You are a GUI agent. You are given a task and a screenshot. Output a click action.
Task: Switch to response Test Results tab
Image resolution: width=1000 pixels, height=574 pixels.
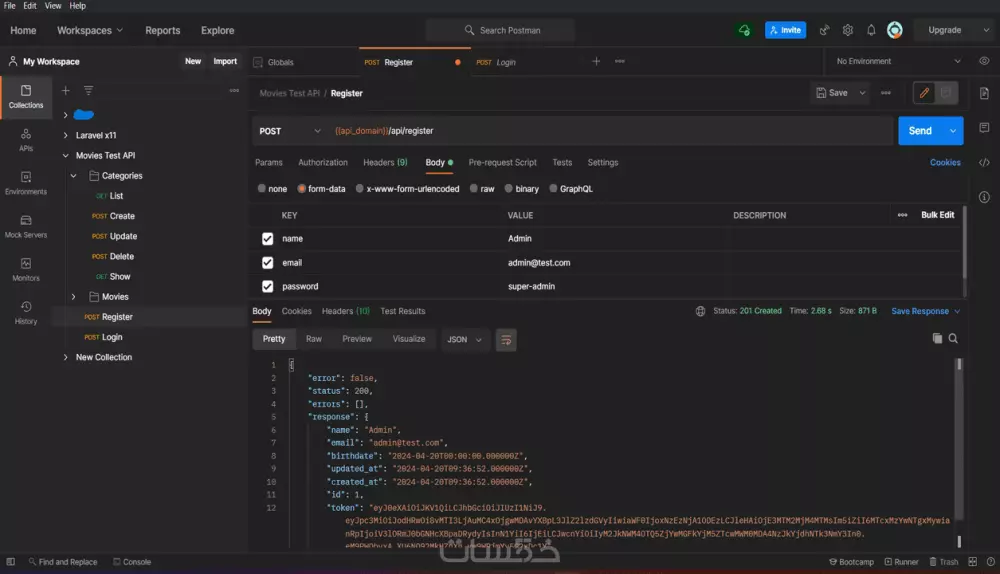402,311
